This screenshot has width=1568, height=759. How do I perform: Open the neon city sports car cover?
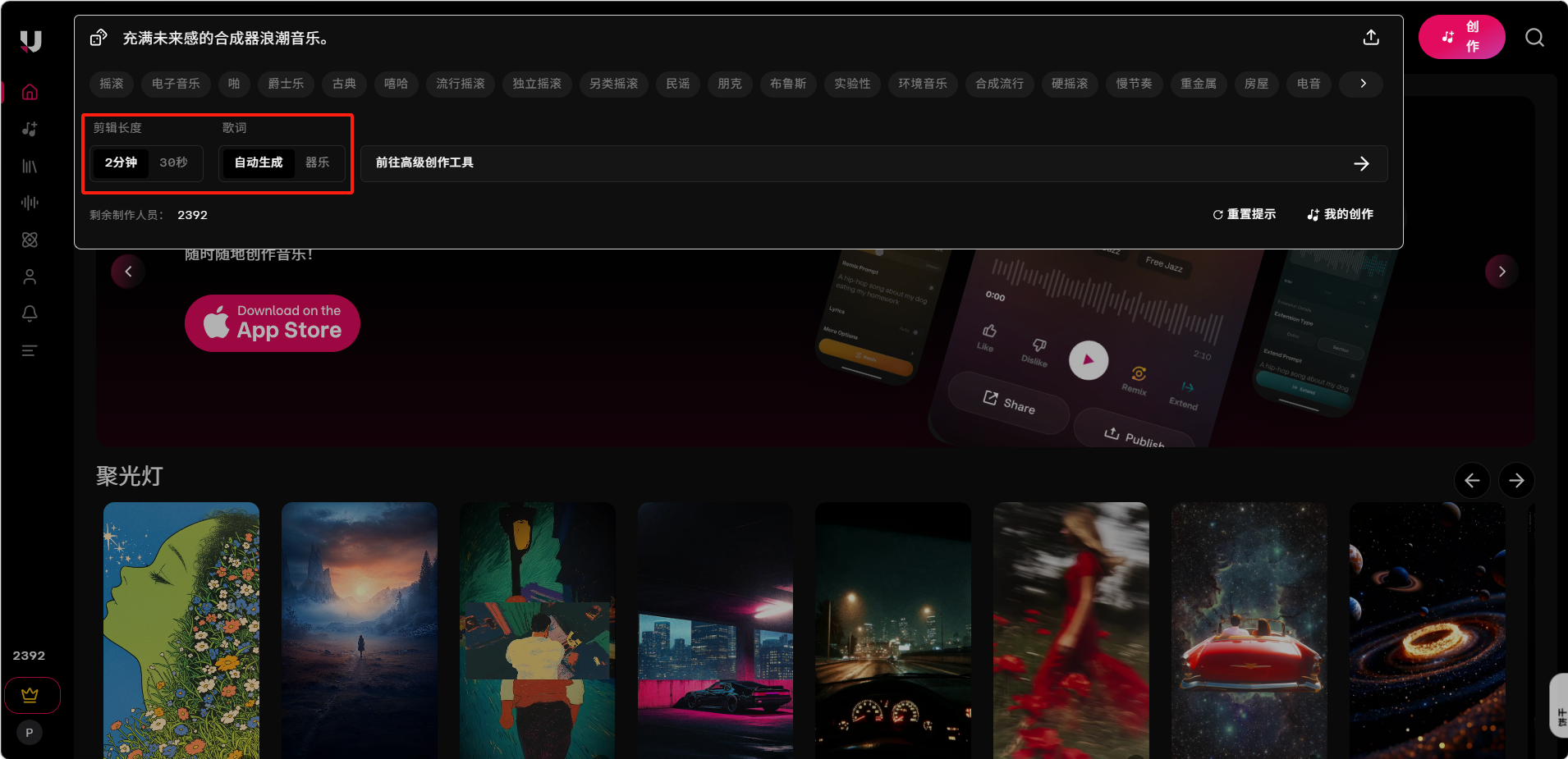click(x=716, y=630)
